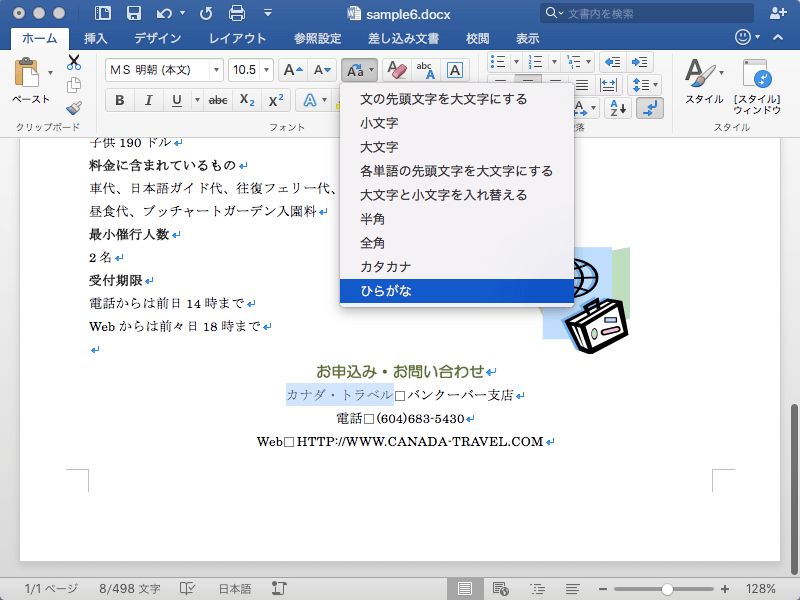Click the sort A-Z icon
800x600 pixels.
point(618,108)
